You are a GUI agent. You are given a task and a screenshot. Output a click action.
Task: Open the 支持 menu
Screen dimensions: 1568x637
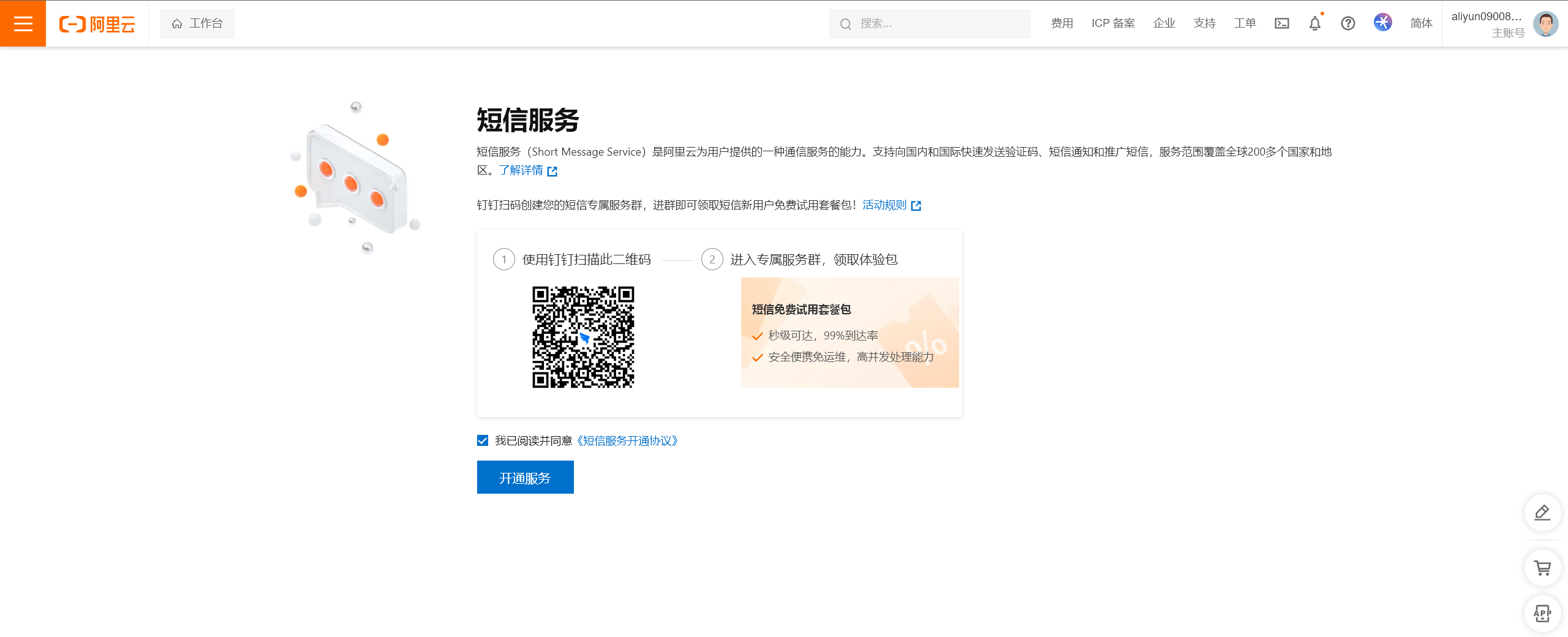click(1205, 23)
